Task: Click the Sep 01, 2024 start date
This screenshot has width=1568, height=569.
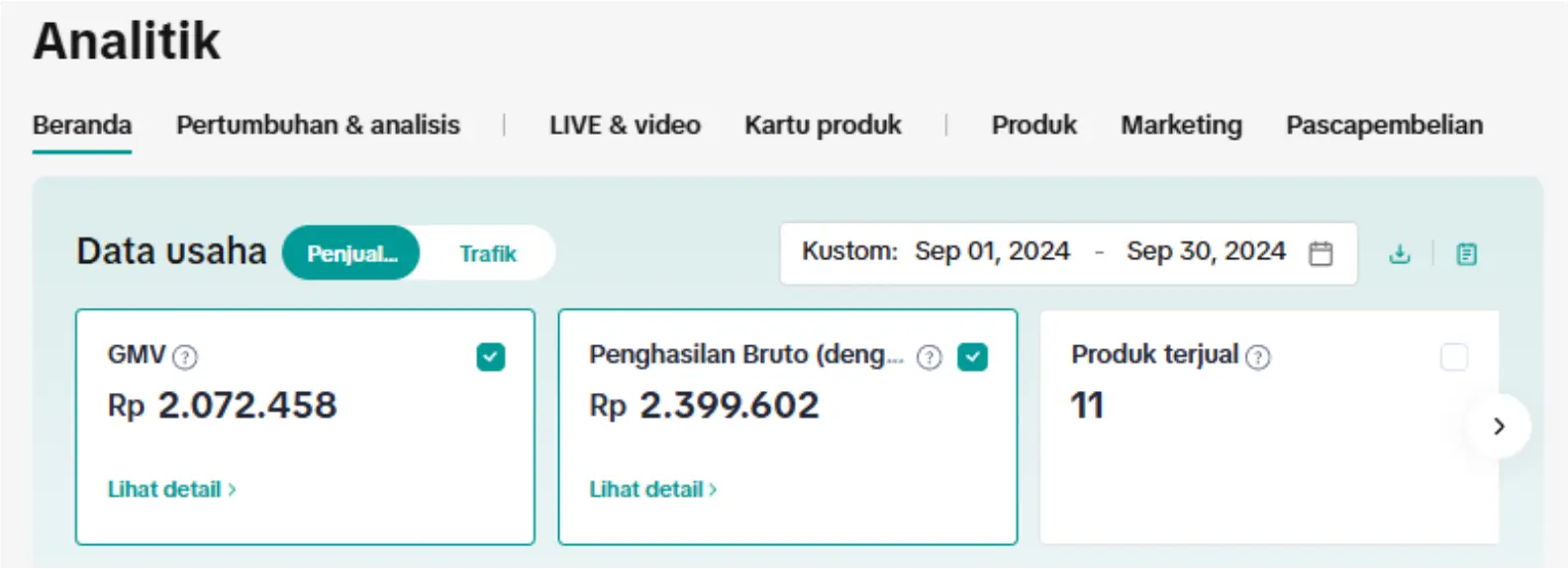Action: point(992,252)
